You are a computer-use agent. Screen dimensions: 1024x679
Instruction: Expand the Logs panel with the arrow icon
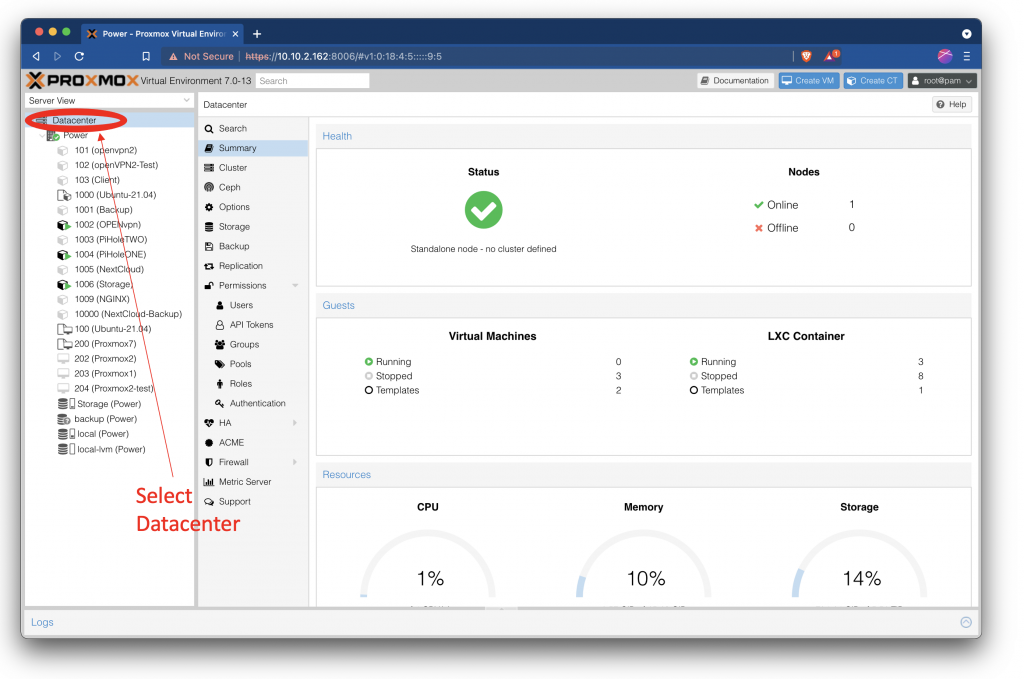point(966,622)
